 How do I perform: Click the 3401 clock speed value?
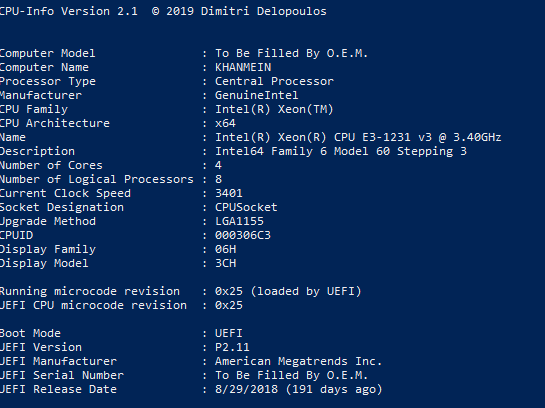(229, 193)
